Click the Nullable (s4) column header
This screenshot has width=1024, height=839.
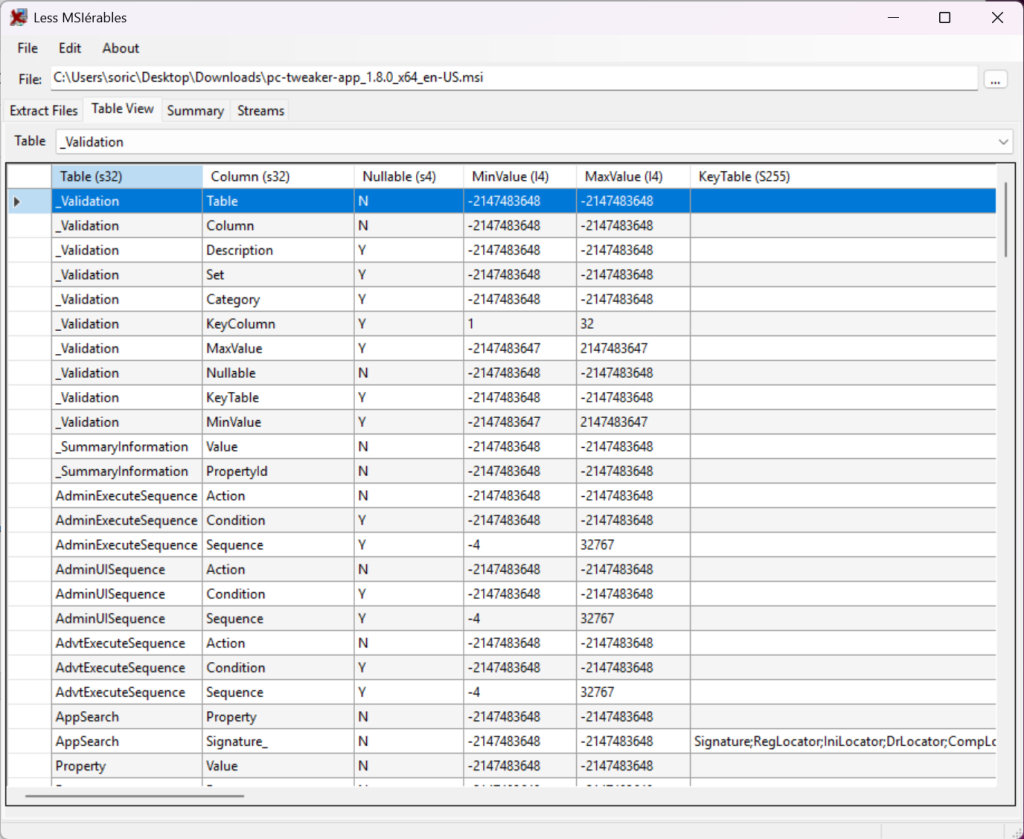pyautogui.click(x=409, y=176)
